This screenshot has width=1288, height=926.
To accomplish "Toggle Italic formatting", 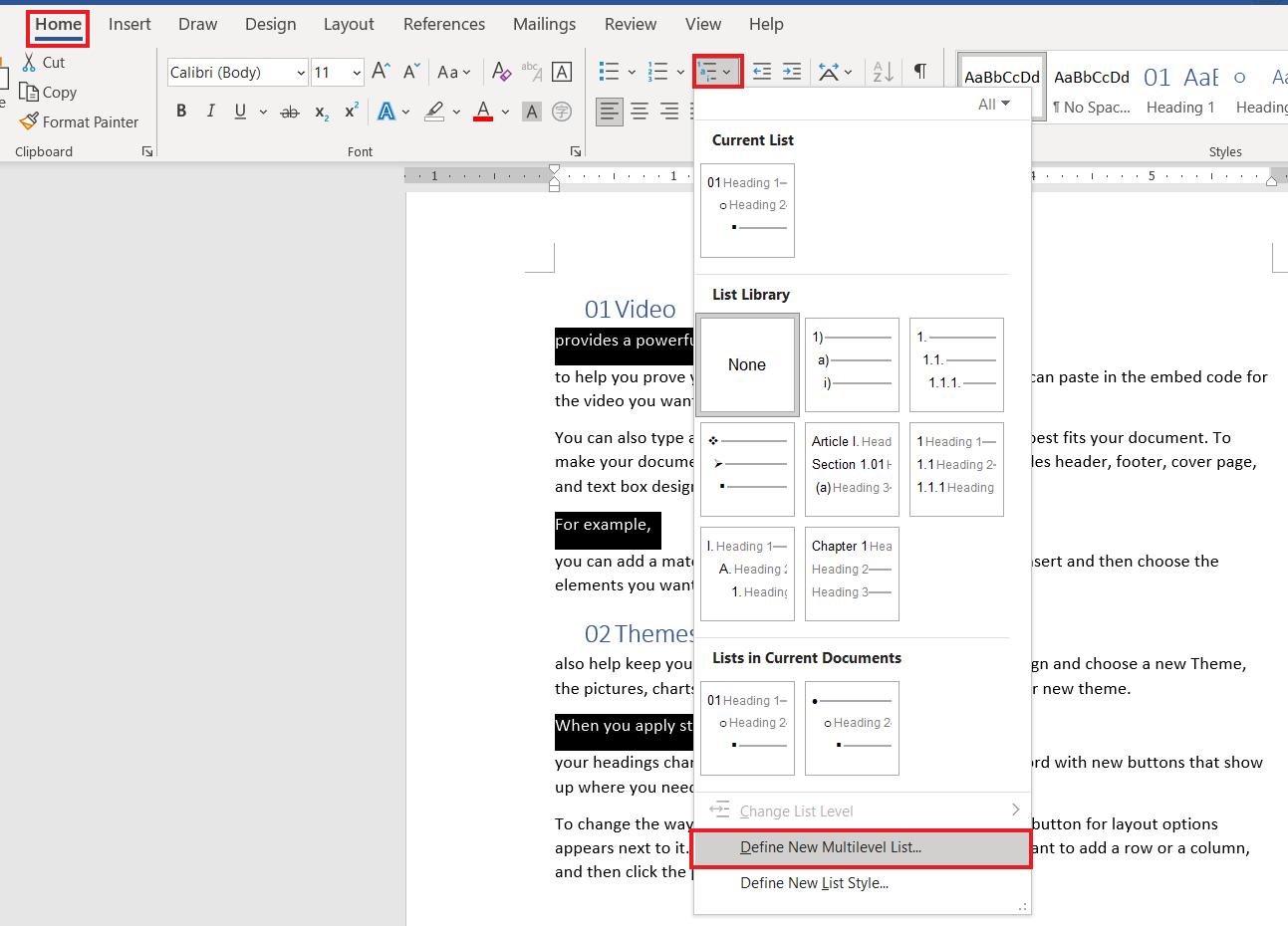I will (x=210, y=112).
